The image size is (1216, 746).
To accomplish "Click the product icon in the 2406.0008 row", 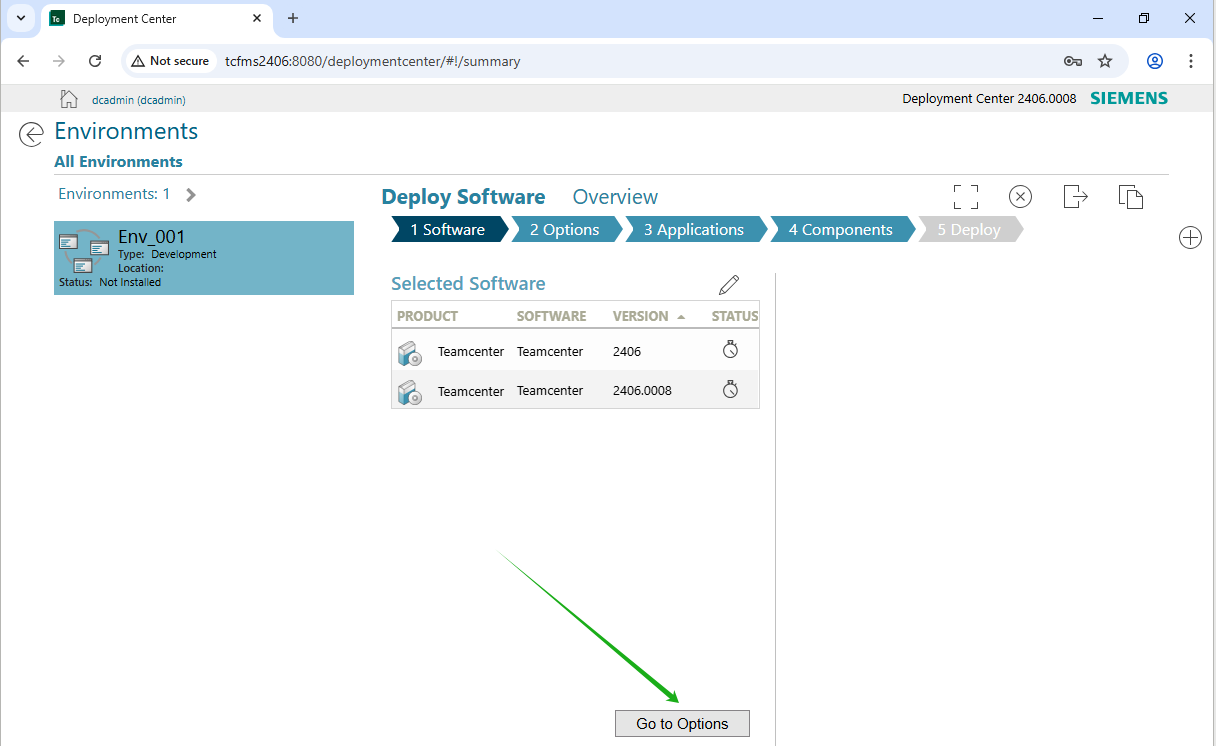I will [410, 392].
